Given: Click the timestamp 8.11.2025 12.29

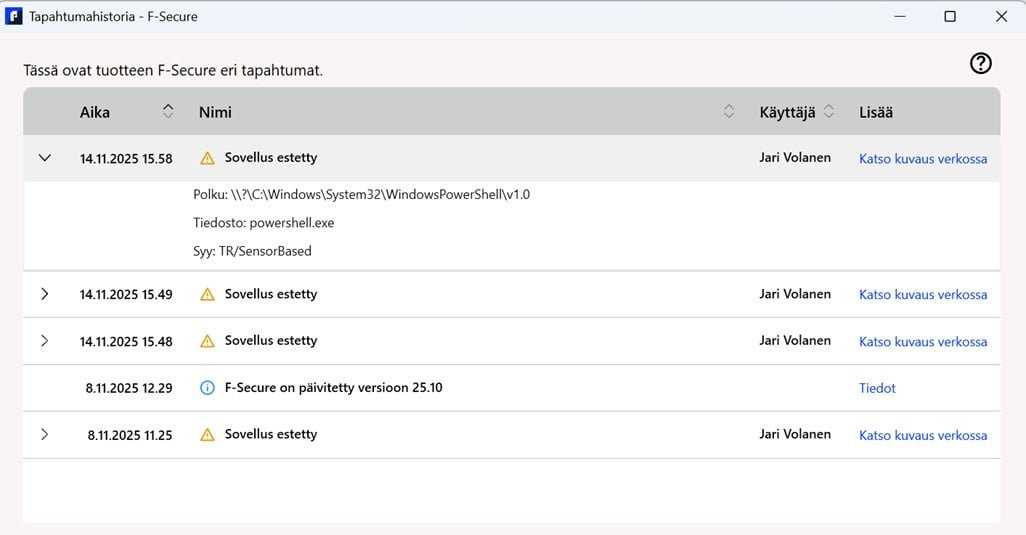Looking at the screenshot, I should point(129,388).
